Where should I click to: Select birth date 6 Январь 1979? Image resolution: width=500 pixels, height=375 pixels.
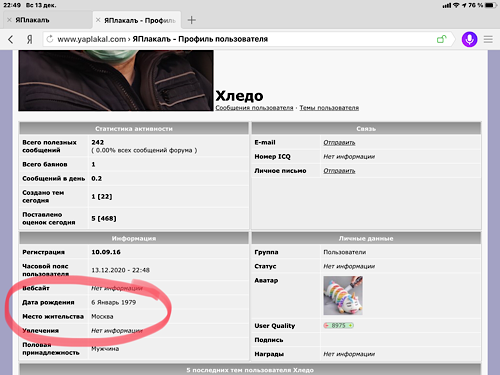(x=114, y=302)
